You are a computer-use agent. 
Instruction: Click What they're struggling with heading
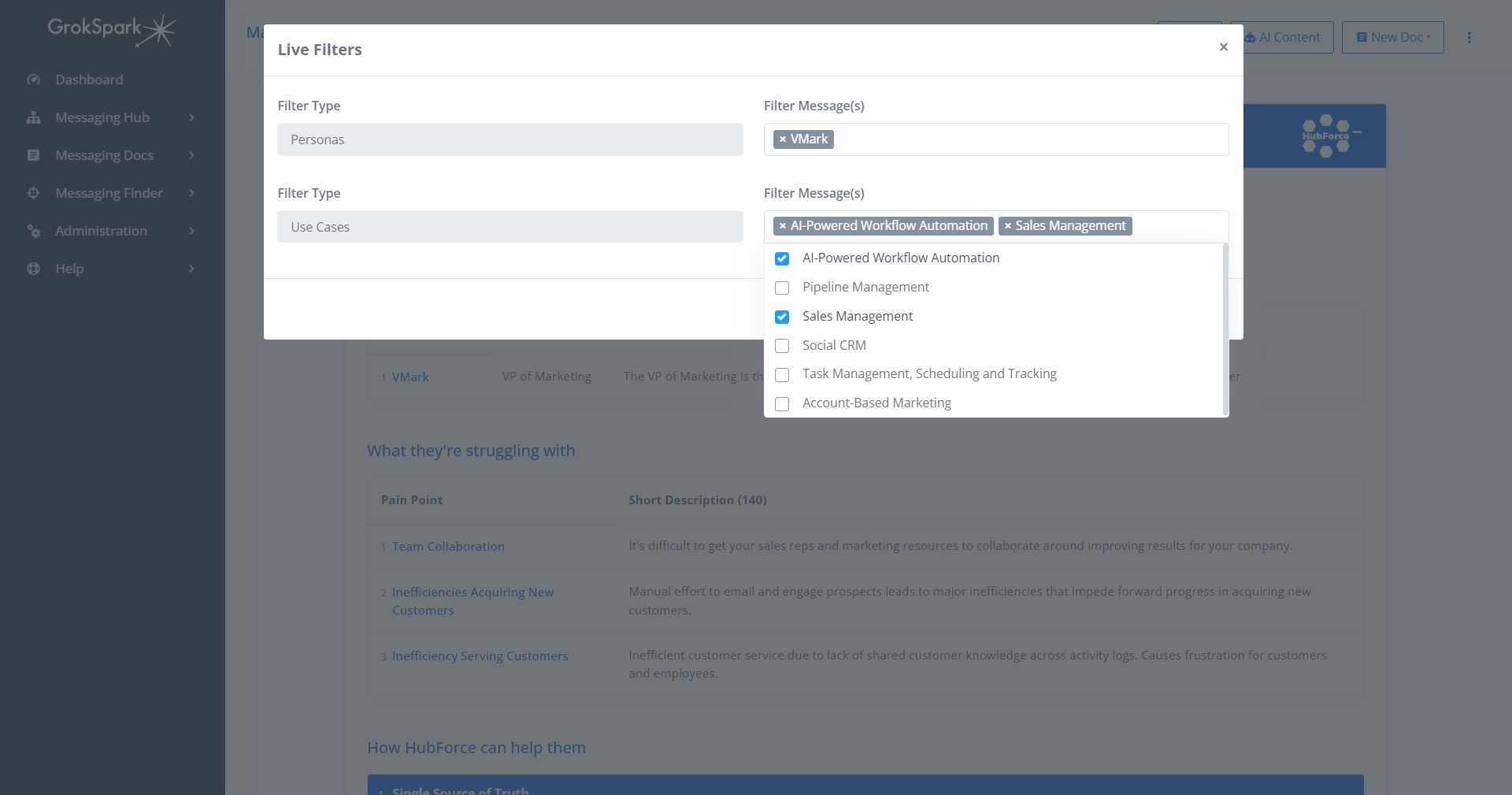(471, 451)
